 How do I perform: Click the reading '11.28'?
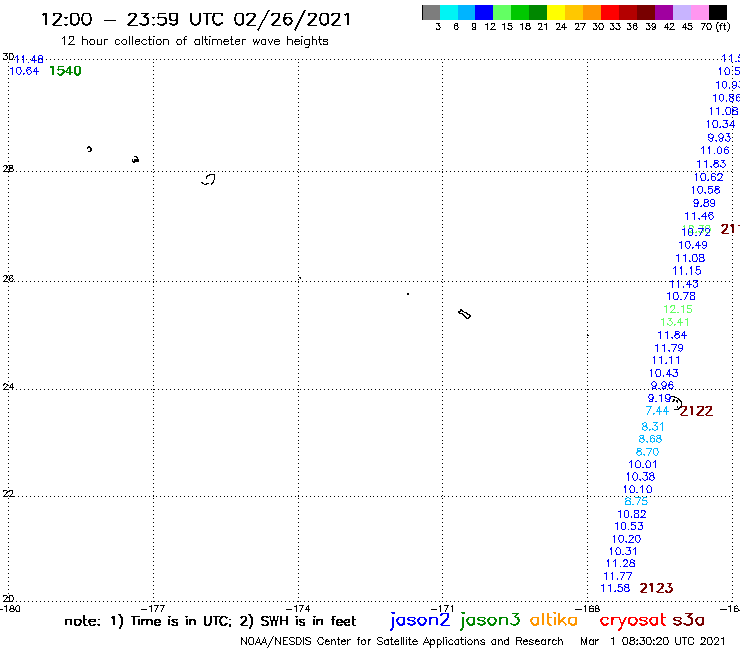click(621, 564)
